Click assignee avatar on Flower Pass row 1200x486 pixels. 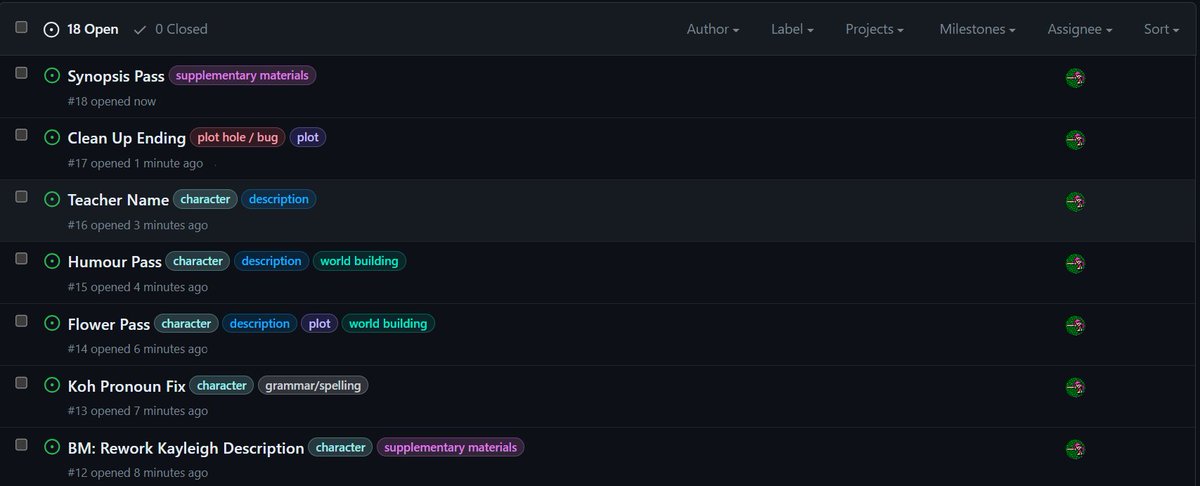[1076, 326]
